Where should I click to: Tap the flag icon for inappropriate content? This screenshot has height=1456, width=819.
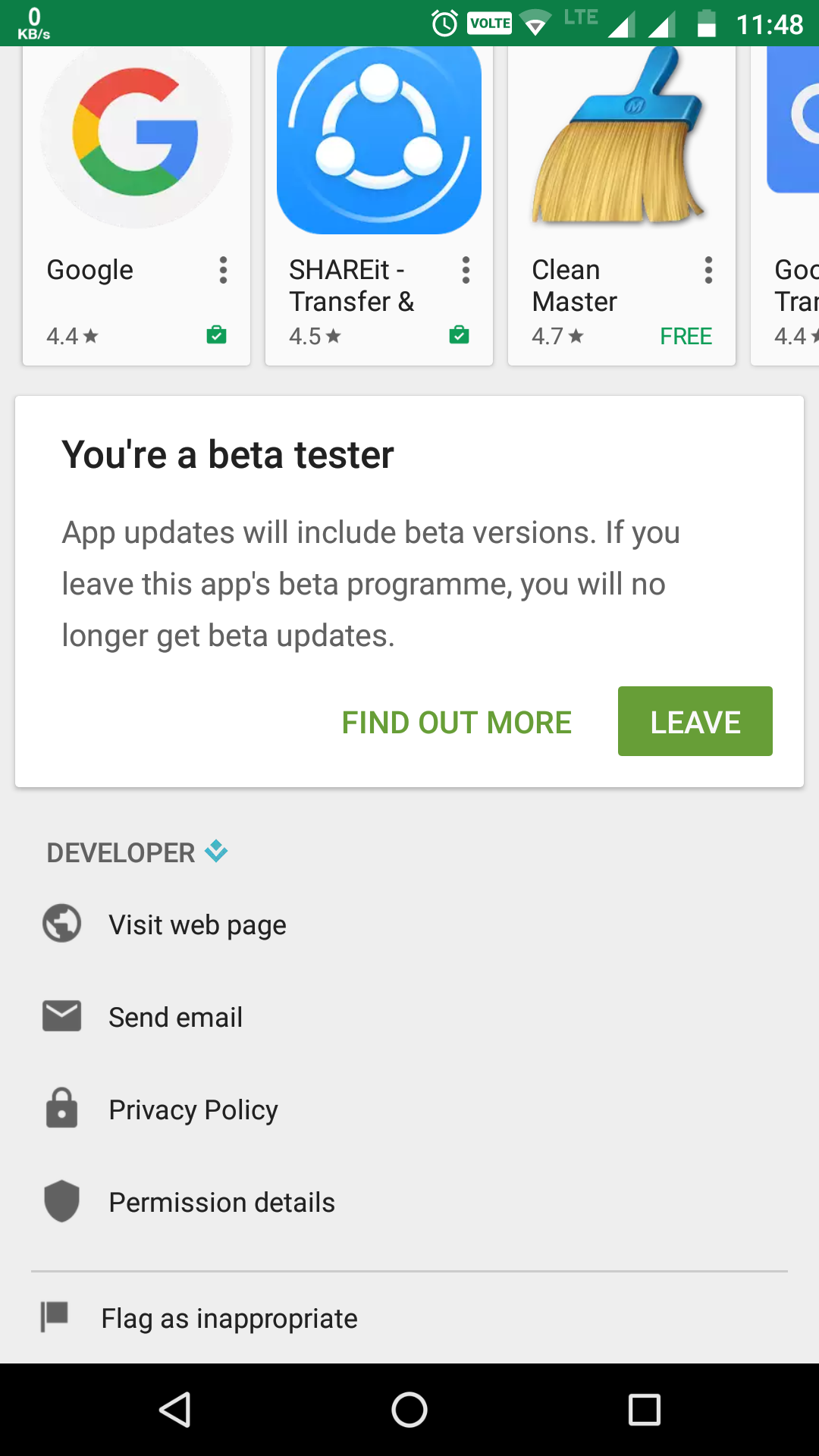pos(55,1317)
